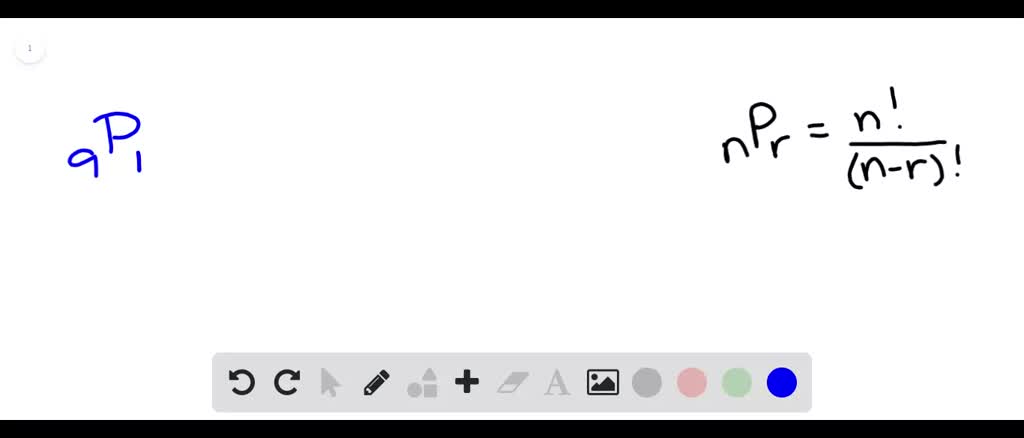The image size is (1024, 438).
Task: Click the blue handwritten 9P1 expression
Action: tap(105, 145)
